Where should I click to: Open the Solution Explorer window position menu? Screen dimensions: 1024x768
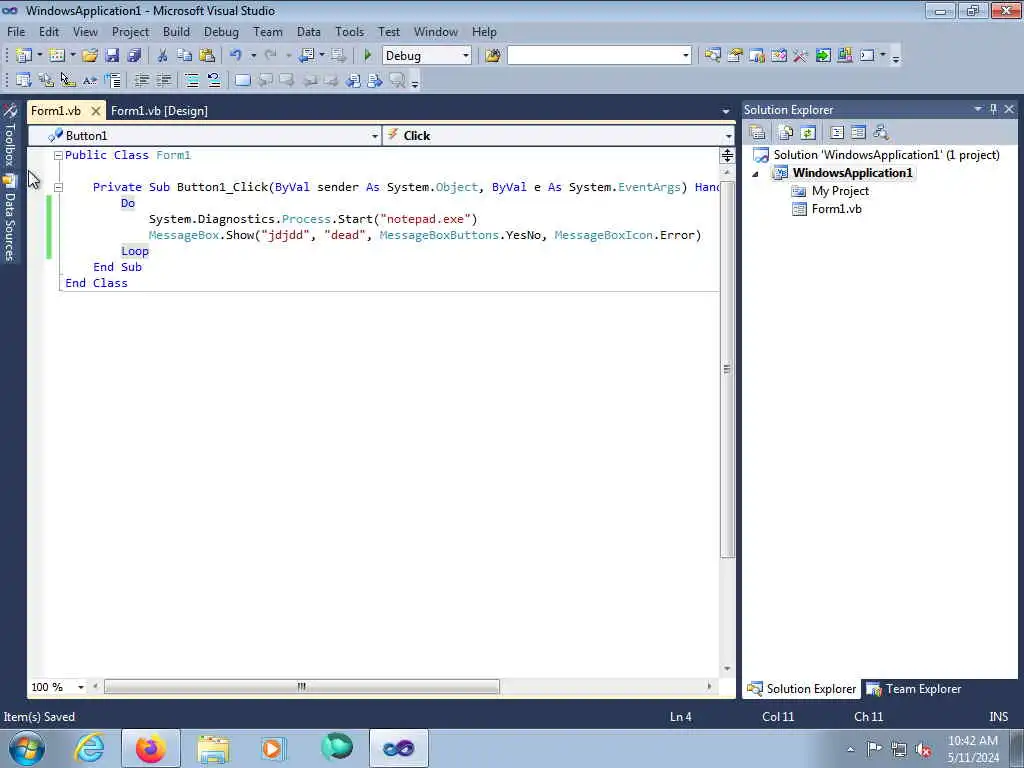pyautogui.click(x=978, y=109)
